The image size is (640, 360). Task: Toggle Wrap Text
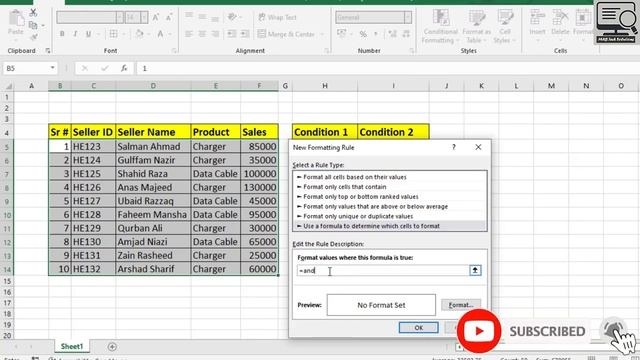click(277, 17)
